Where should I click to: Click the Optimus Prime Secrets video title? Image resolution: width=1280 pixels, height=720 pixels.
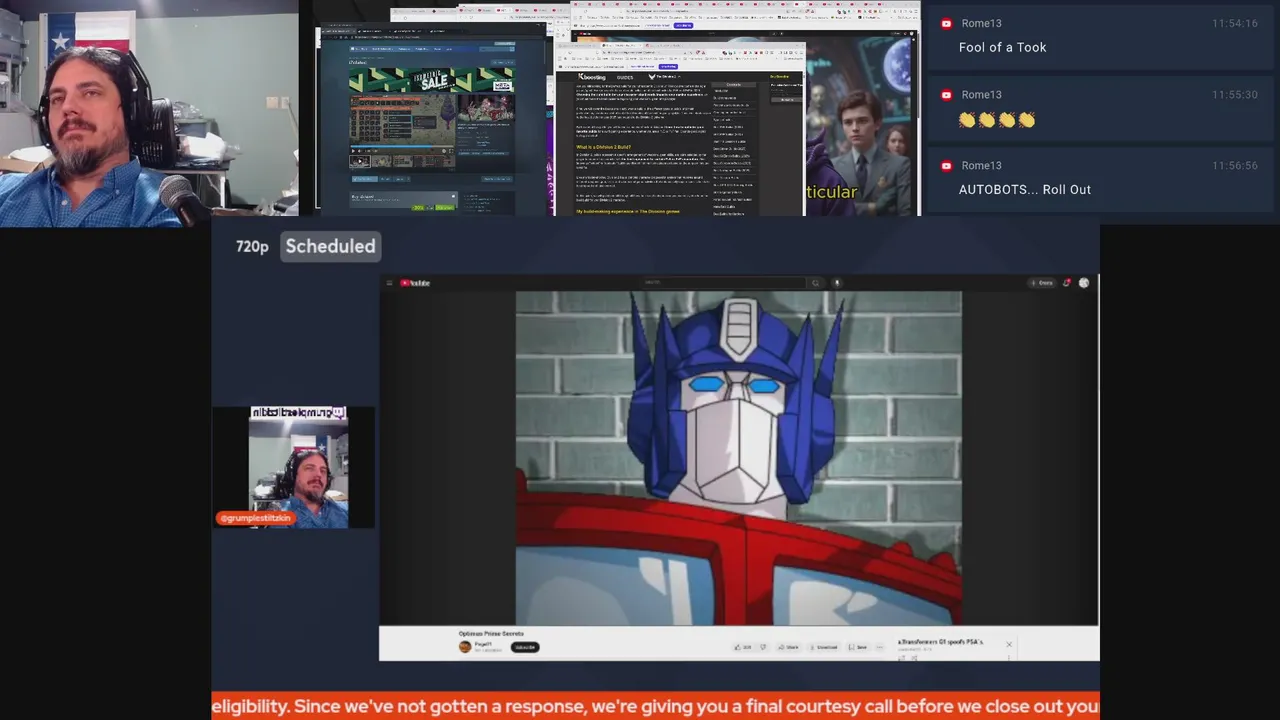[491, 633]
